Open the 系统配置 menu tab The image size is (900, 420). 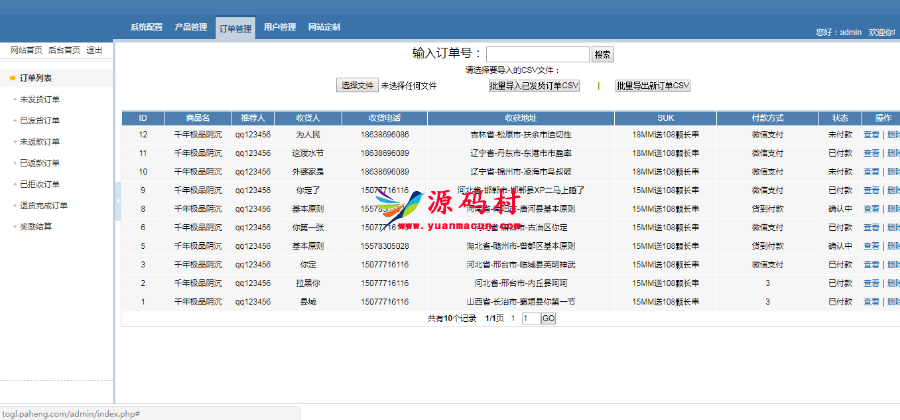pyautogui.click(x=147, y=27)
